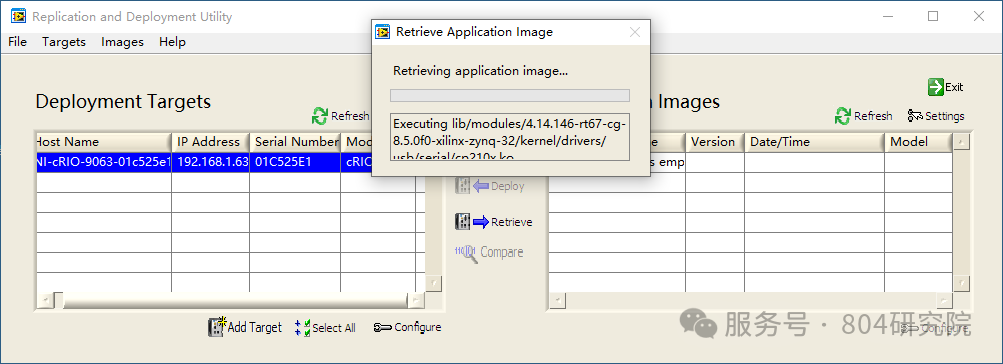Click targets table scroll-down arrow
1003x364 pixels.
click(x=434, y=283)
